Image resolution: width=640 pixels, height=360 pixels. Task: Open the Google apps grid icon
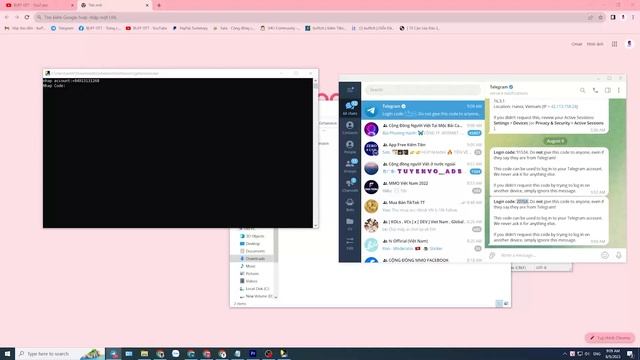click(x=614, y=44)
